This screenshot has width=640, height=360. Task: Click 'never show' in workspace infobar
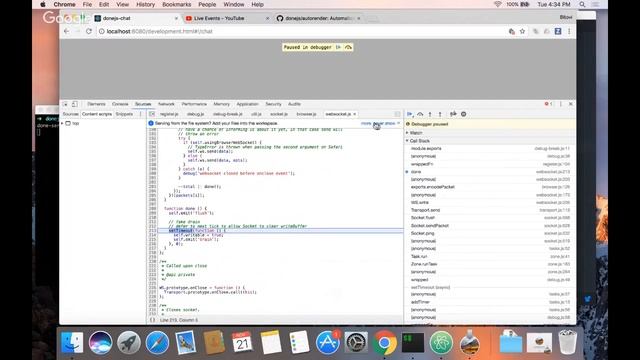tap(384, 123)
